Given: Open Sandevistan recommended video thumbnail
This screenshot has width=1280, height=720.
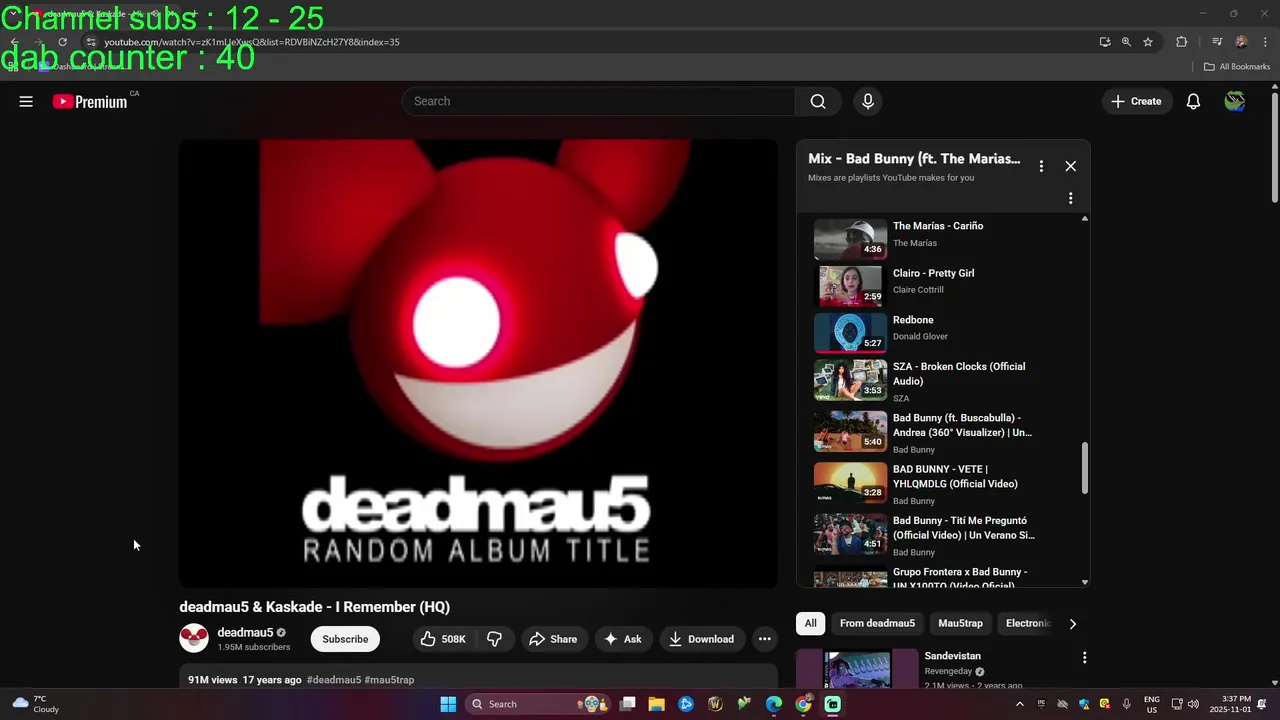Looking at the screenshot, I should [x=857, y=668].
